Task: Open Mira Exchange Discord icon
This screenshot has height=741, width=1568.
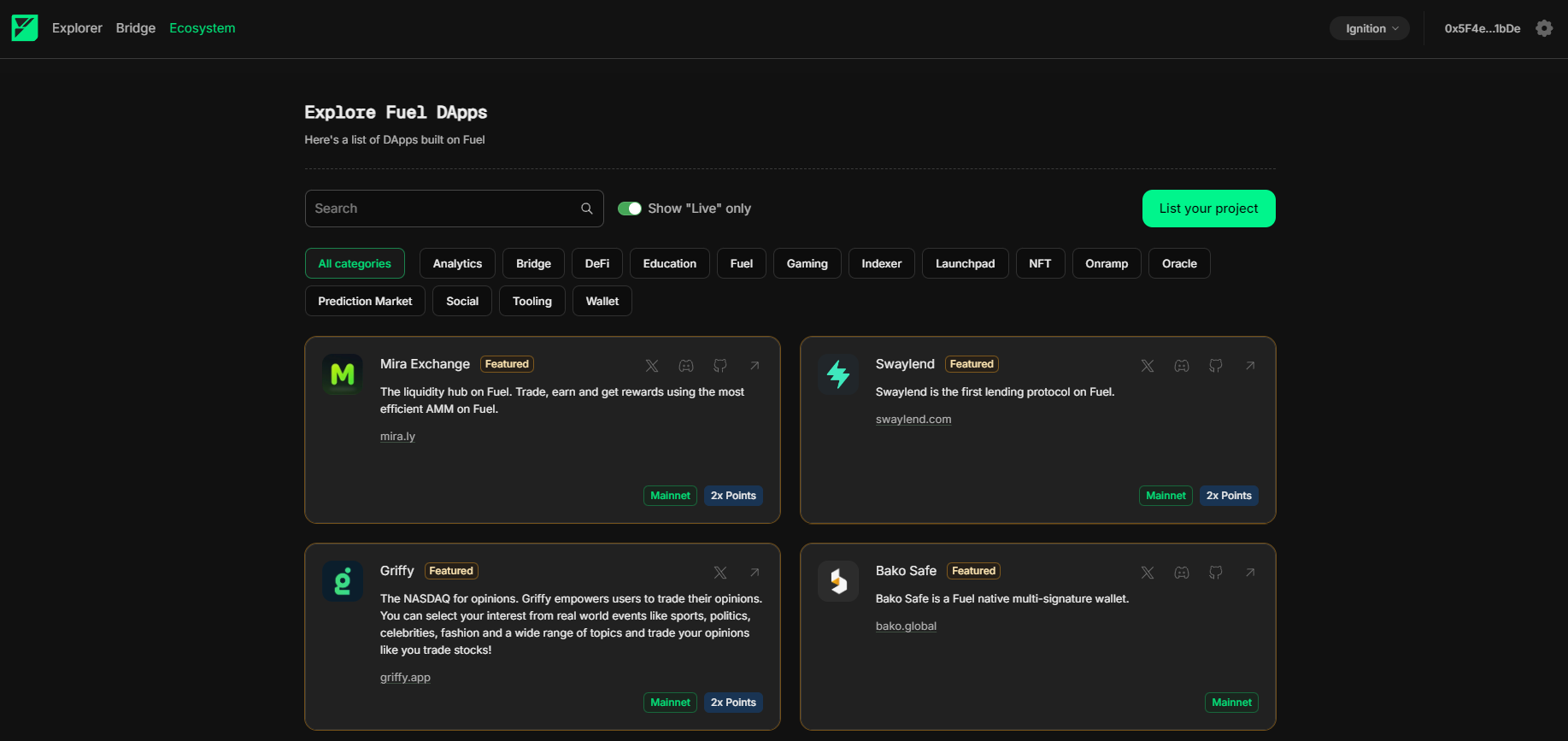Action: (x=686, y=366)
